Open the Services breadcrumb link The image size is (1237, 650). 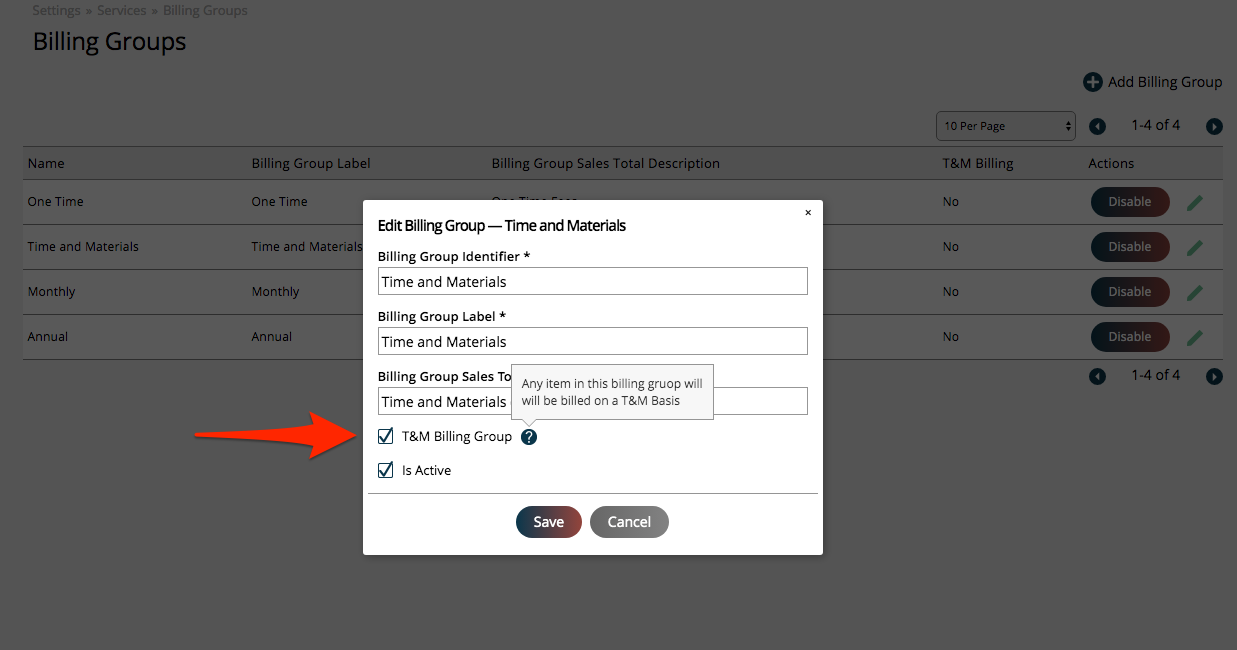tap(122, 10)
